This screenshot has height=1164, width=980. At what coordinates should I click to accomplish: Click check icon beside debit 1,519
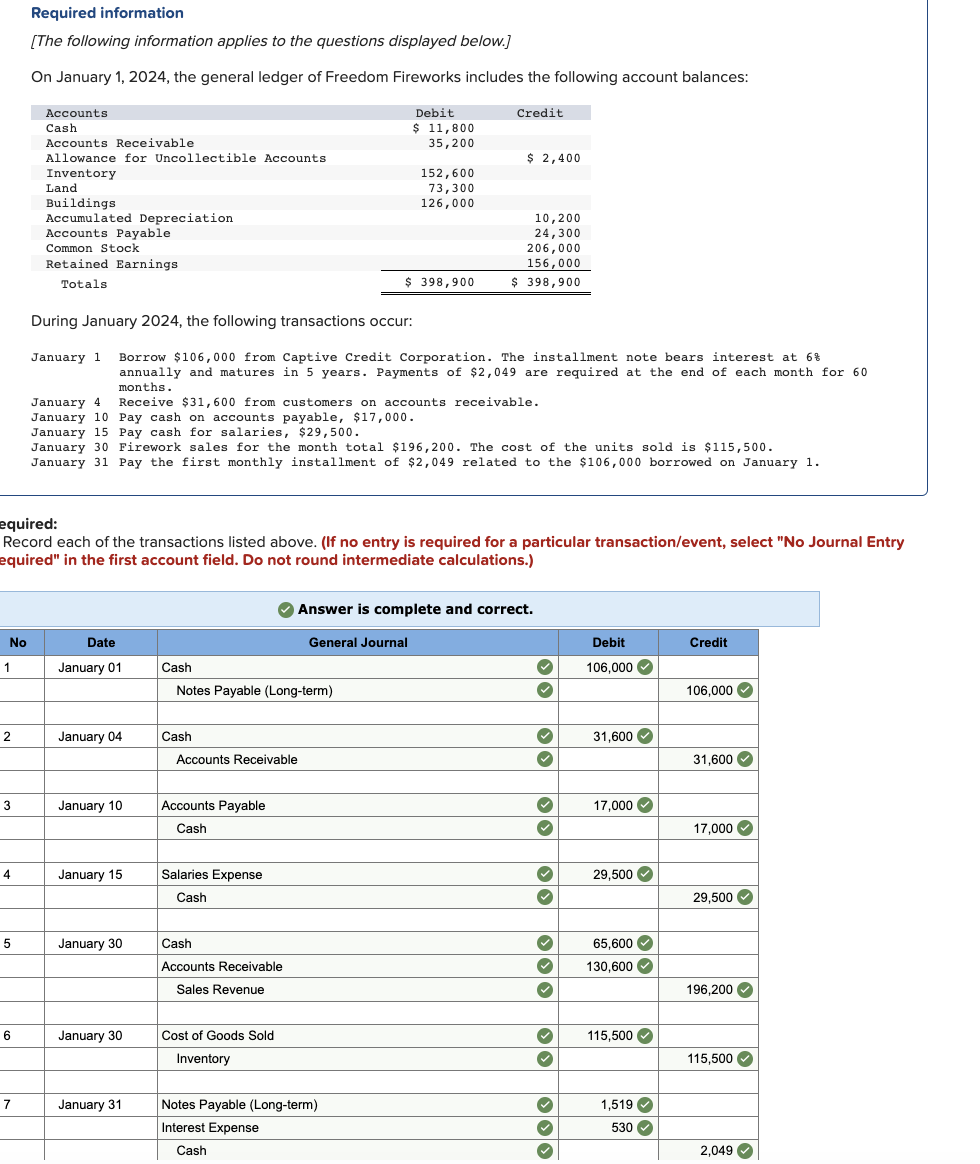645,1105
